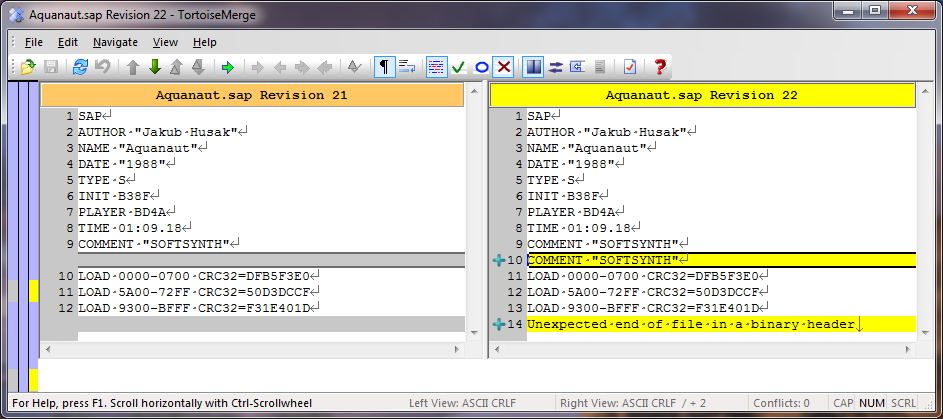Viewport: 943px width, 419px height.
Task: Go to previous difference with grey up arrow
Action: pos(133,67)
